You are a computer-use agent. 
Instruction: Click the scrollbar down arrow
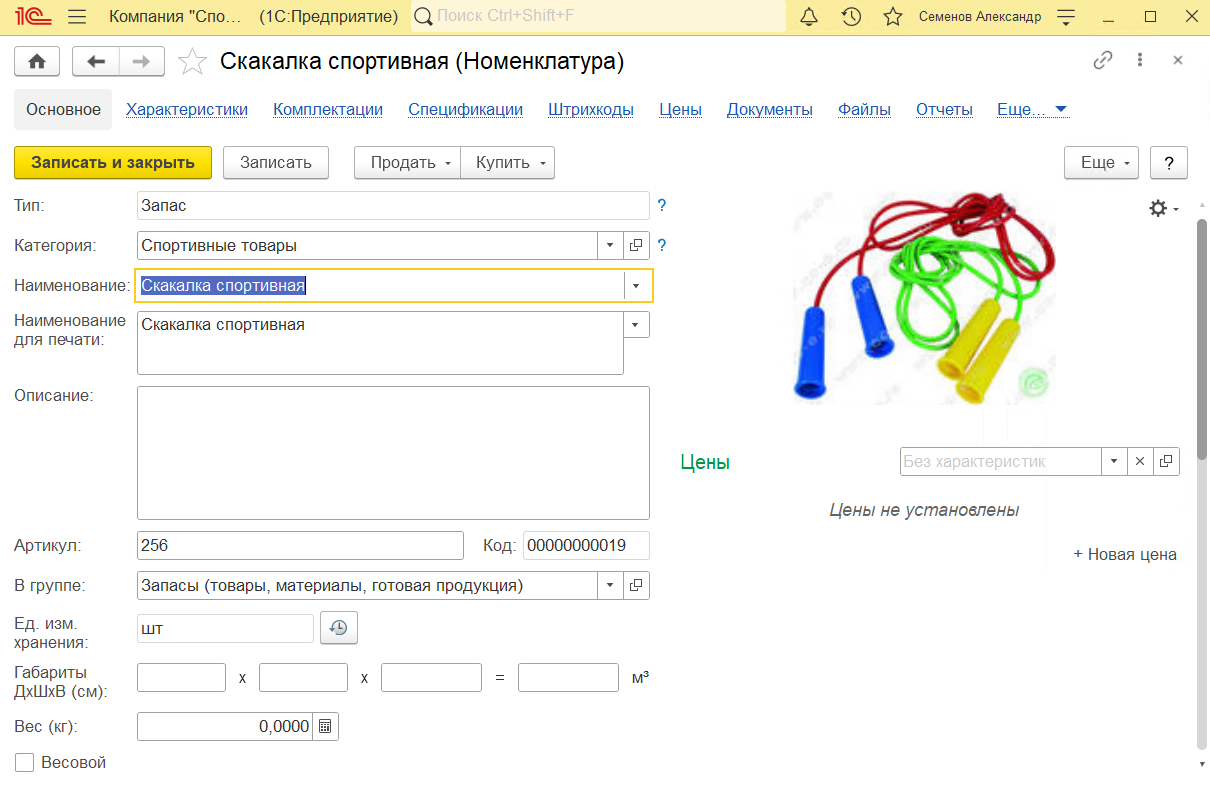pos(1203,764)
